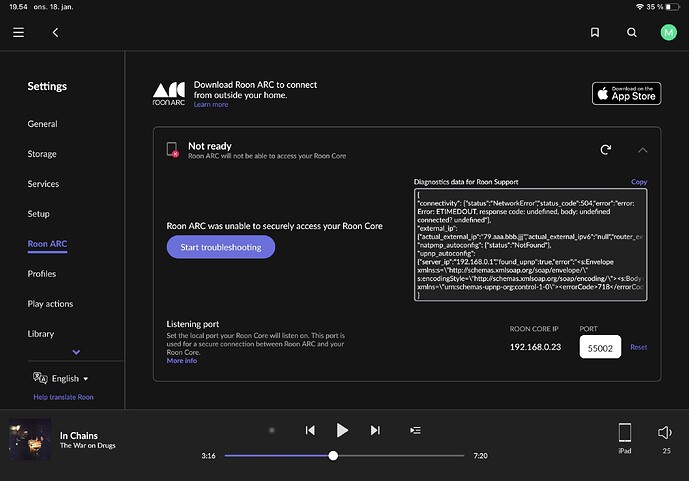This screenshot has width=689, height=481.
Task: Open Play actions settings
Action: click(50, 304)
